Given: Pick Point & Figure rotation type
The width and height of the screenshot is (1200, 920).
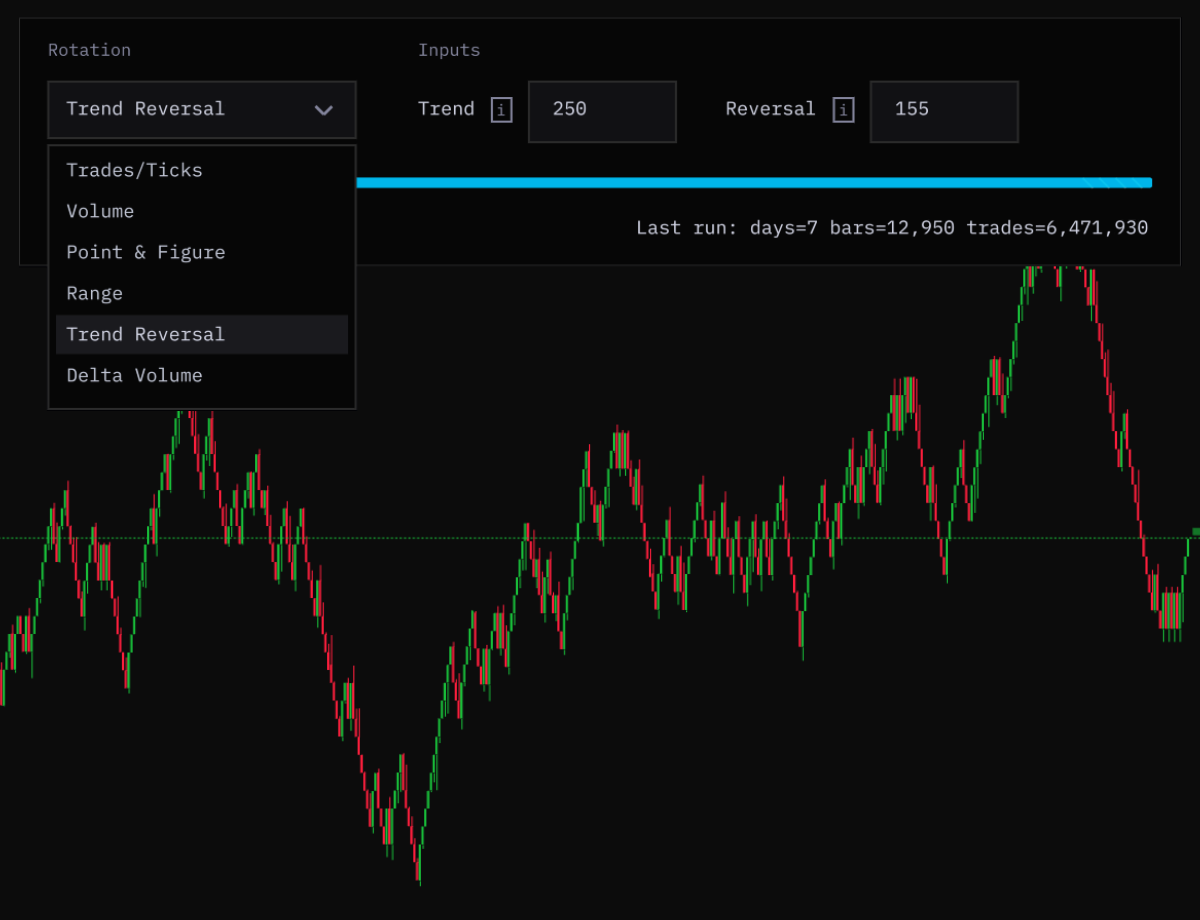Looking at the screenshot, I should pyautogui.click(x=202, y=252).
